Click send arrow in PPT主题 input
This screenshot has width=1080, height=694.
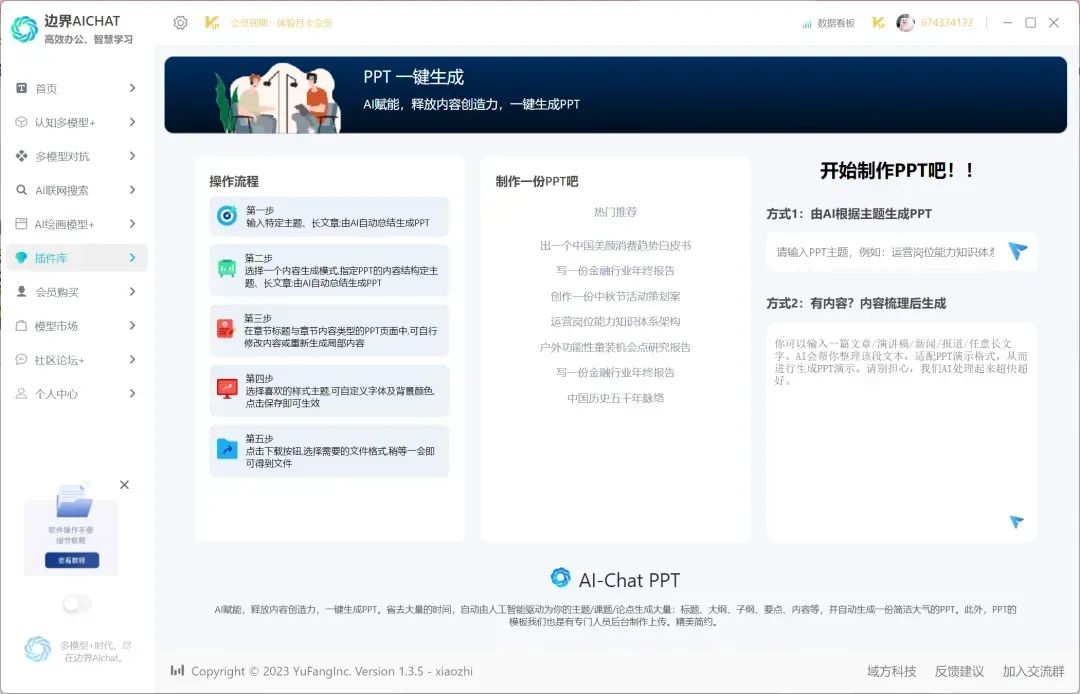click(1017, 251)
